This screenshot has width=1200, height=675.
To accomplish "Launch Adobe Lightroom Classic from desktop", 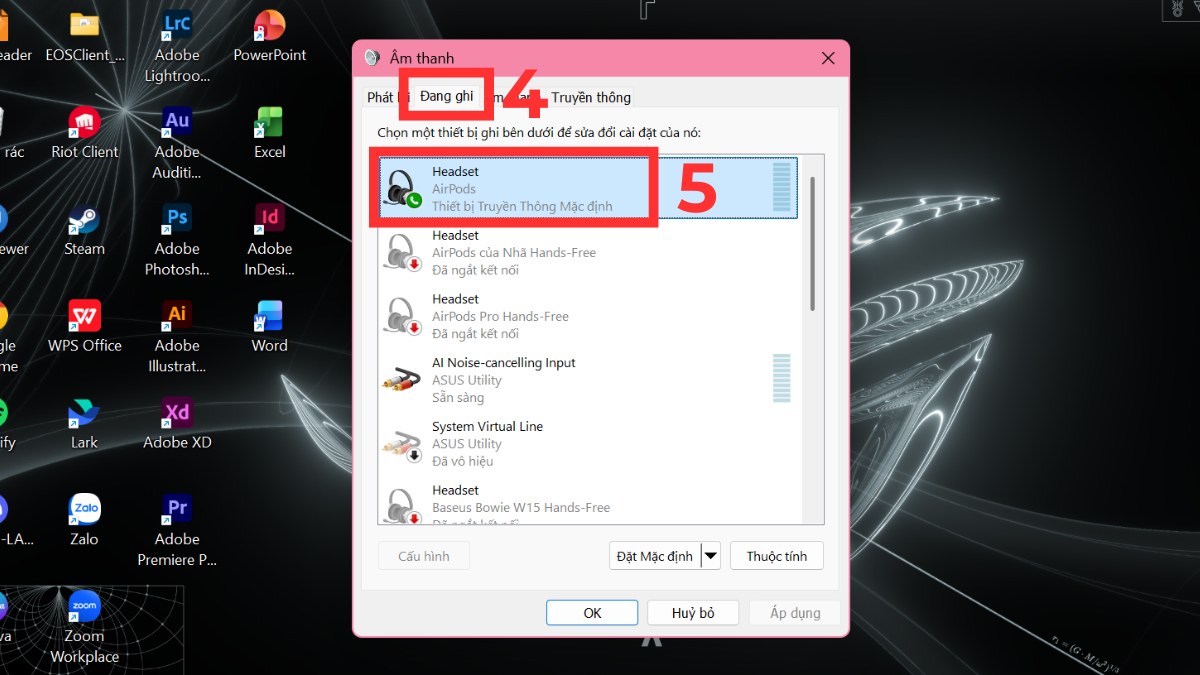I will (177, 47).
